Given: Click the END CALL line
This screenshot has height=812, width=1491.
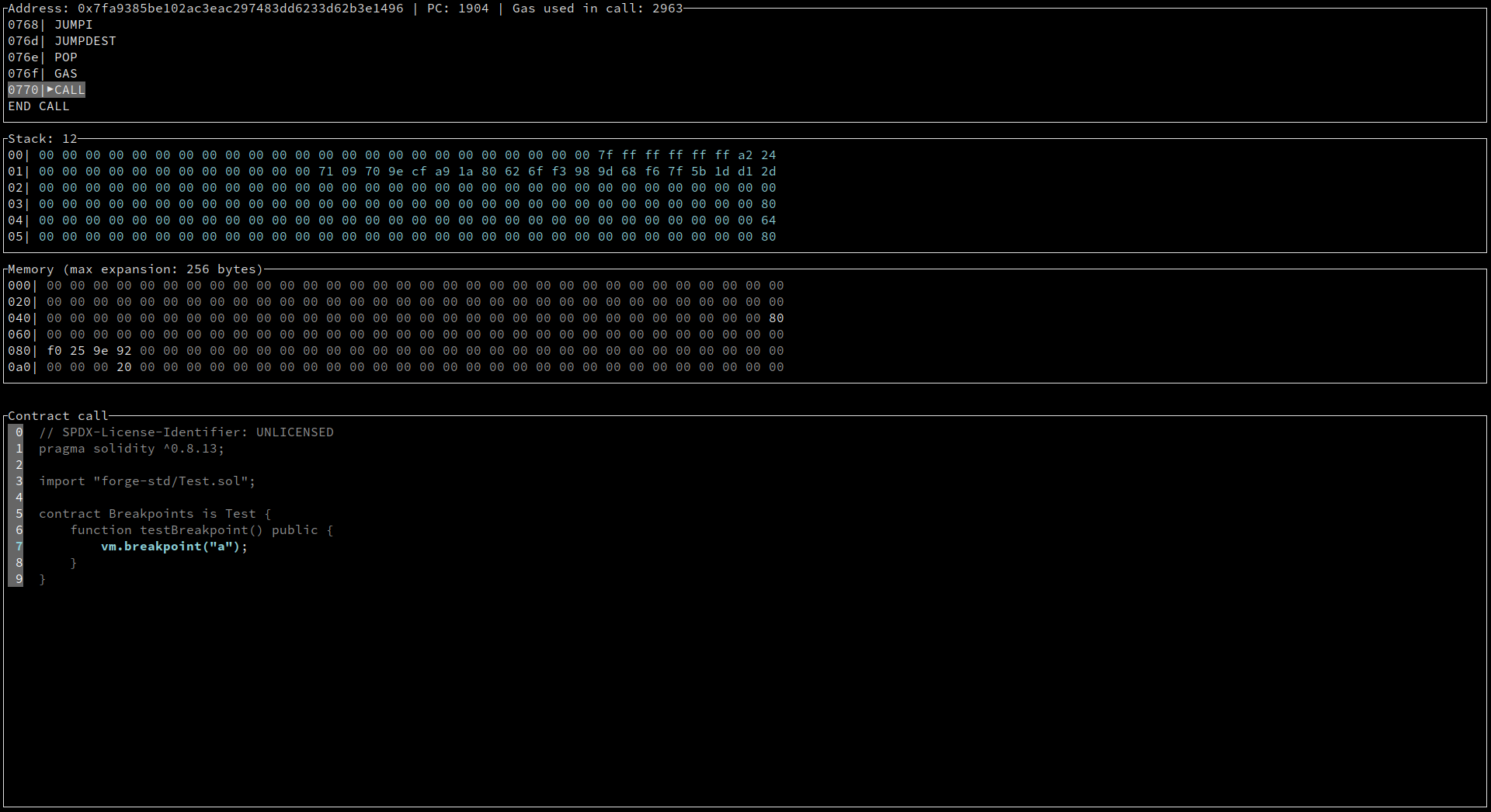Looking at the screenshot, I should 39,106.
